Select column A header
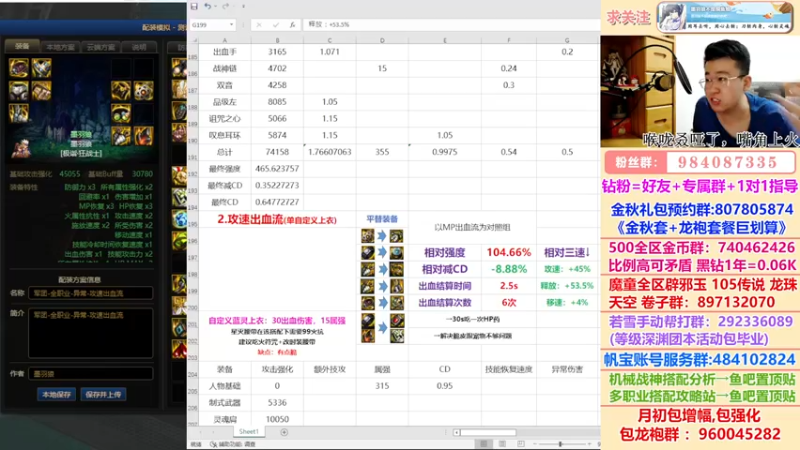The height and width of the screenshot is (450, 800). coord(224,40)
